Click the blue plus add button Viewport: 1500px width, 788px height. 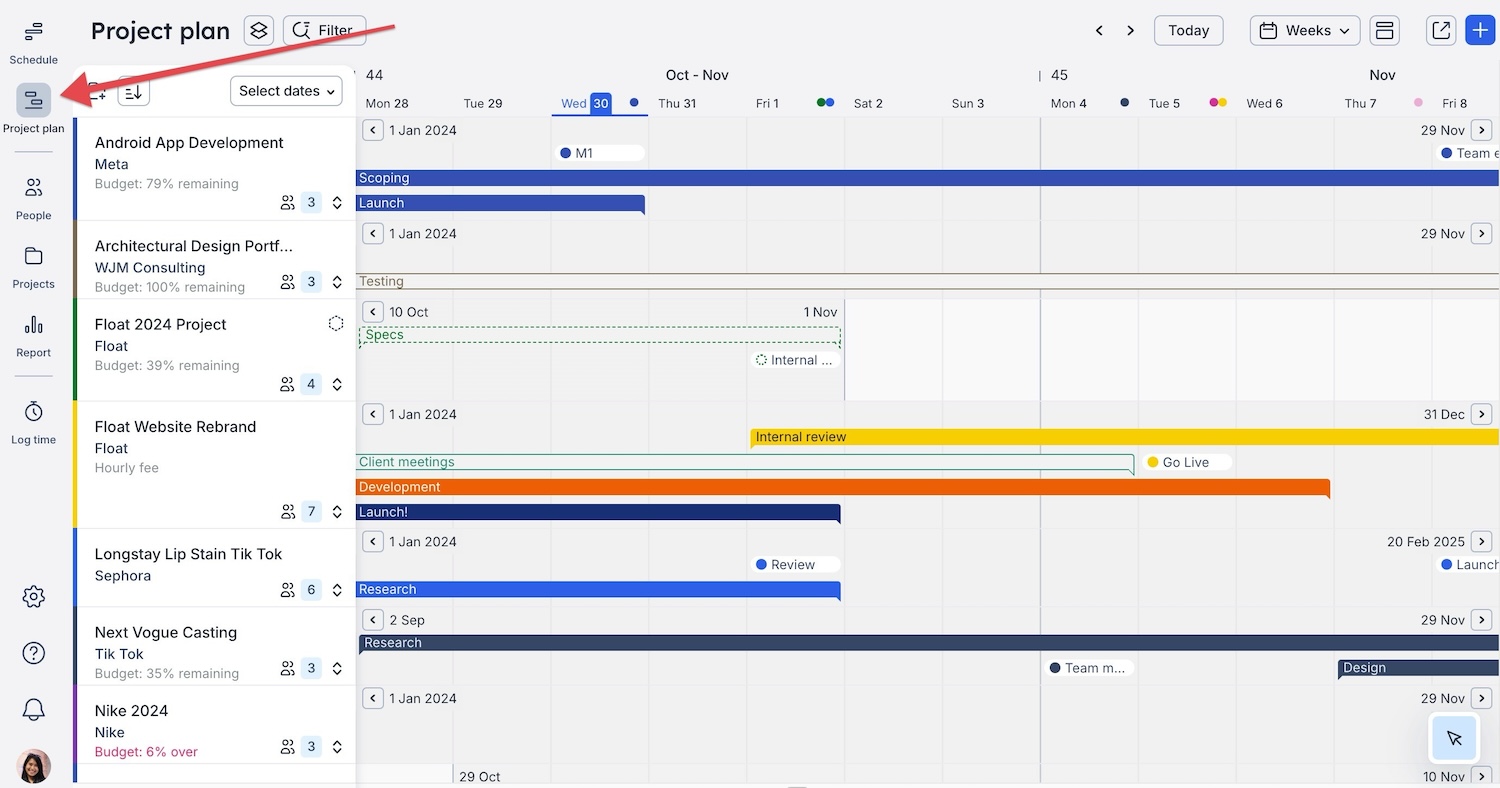(x=1480, y=30)
